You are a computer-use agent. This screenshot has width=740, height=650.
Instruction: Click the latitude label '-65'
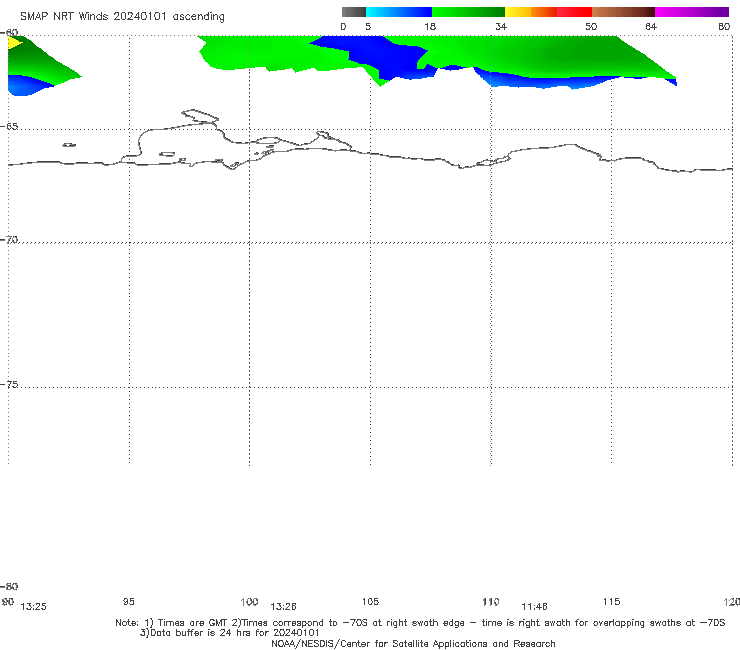[9, 127]
